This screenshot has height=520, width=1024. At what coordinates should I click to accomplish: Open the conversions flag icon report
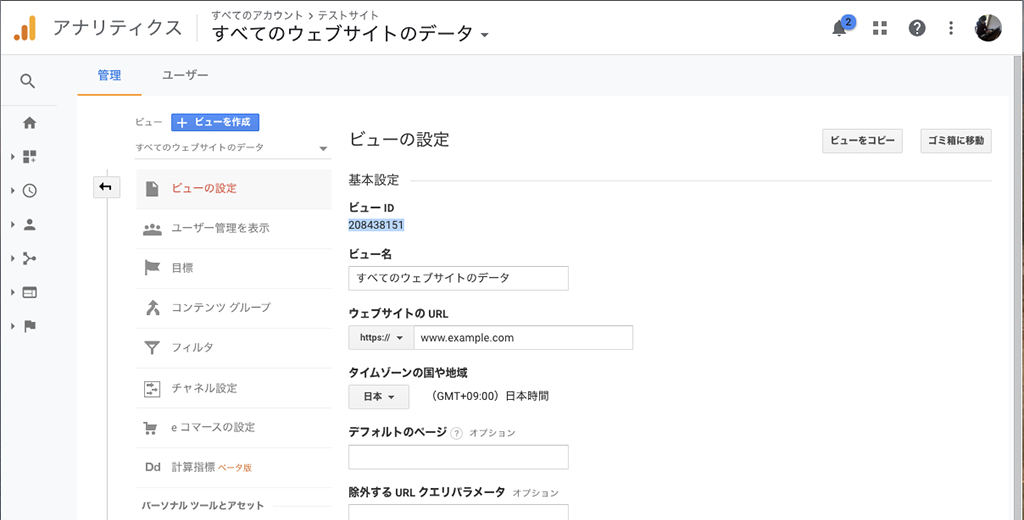point(29,327)
